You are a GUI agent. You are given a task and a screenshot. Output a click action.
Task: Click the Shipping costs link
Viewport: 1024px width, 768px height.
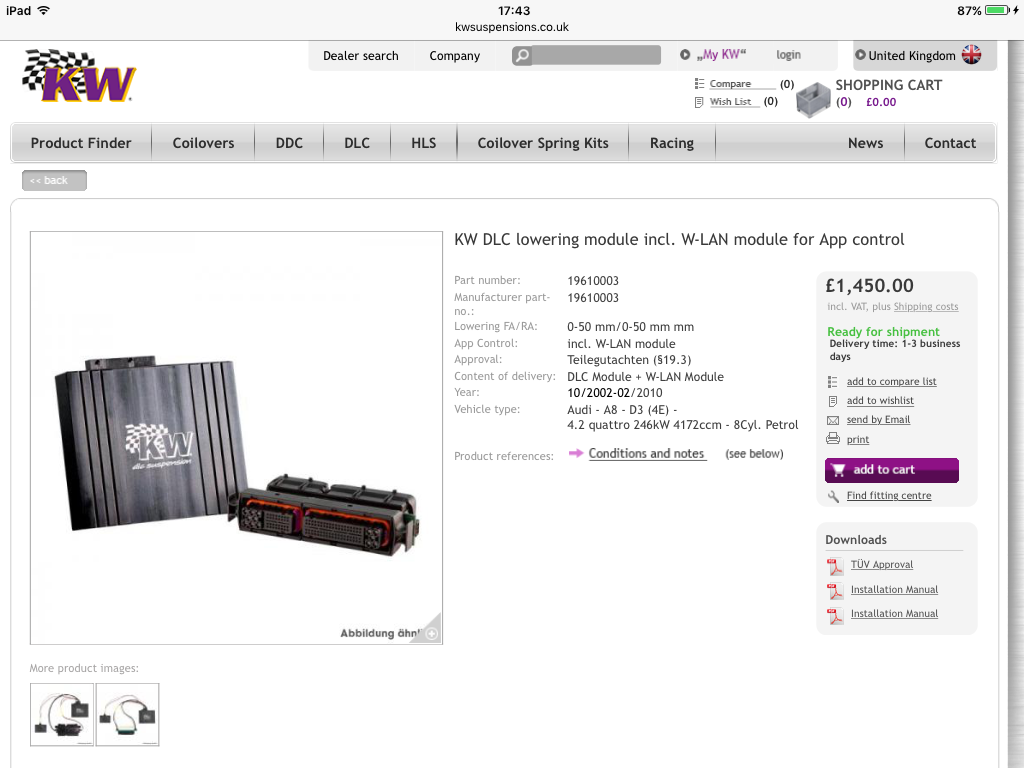tap(925, 306)
